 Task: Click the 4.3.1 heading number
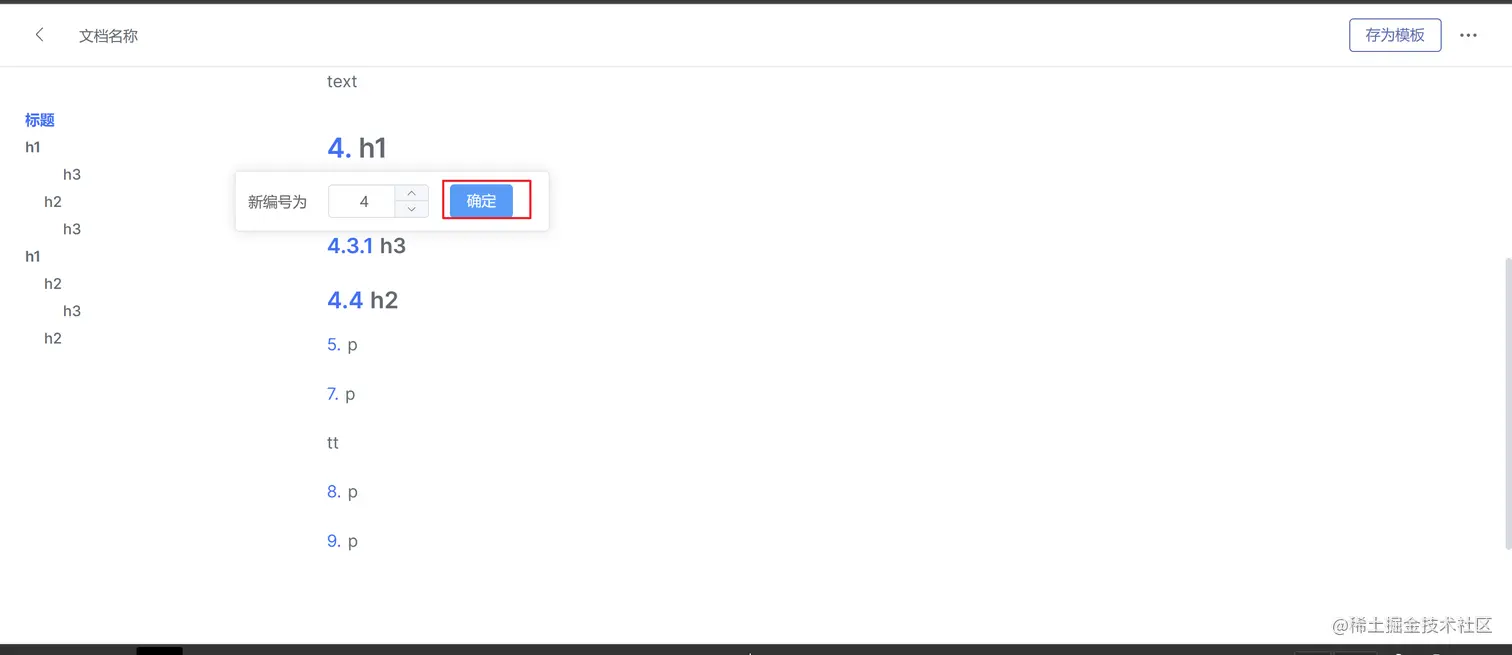350,246
